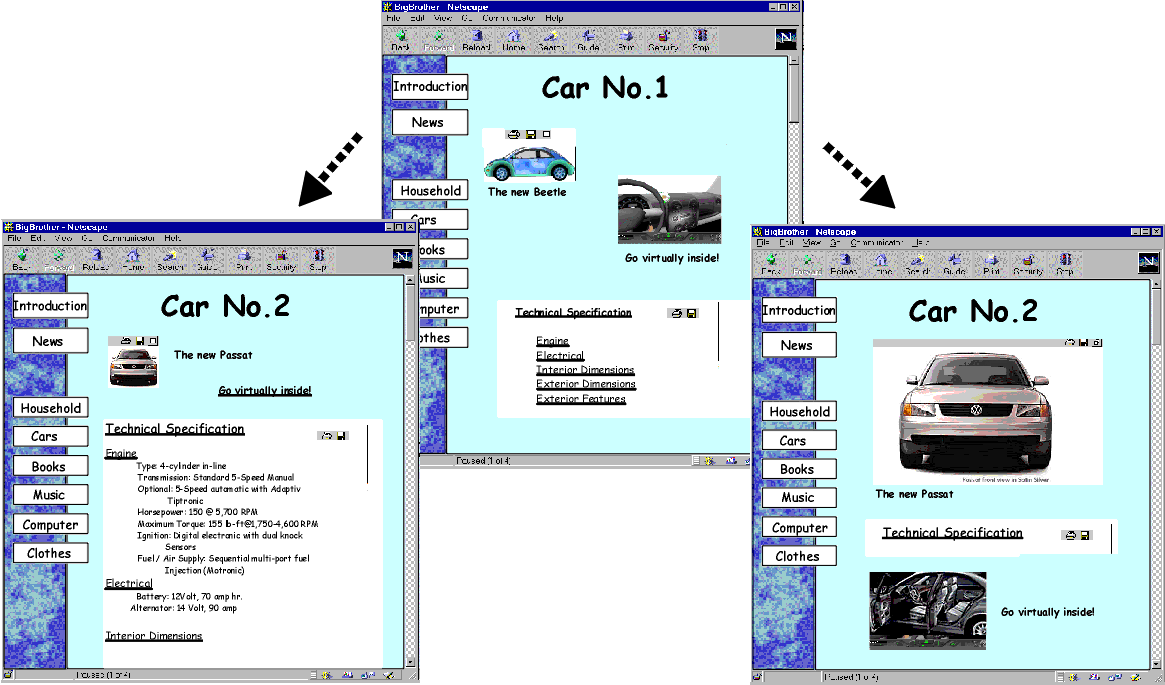Screen dimensions: 1165x685
Task: Open Security in the Car No.1 window toolbar
Action: [663, 39]
